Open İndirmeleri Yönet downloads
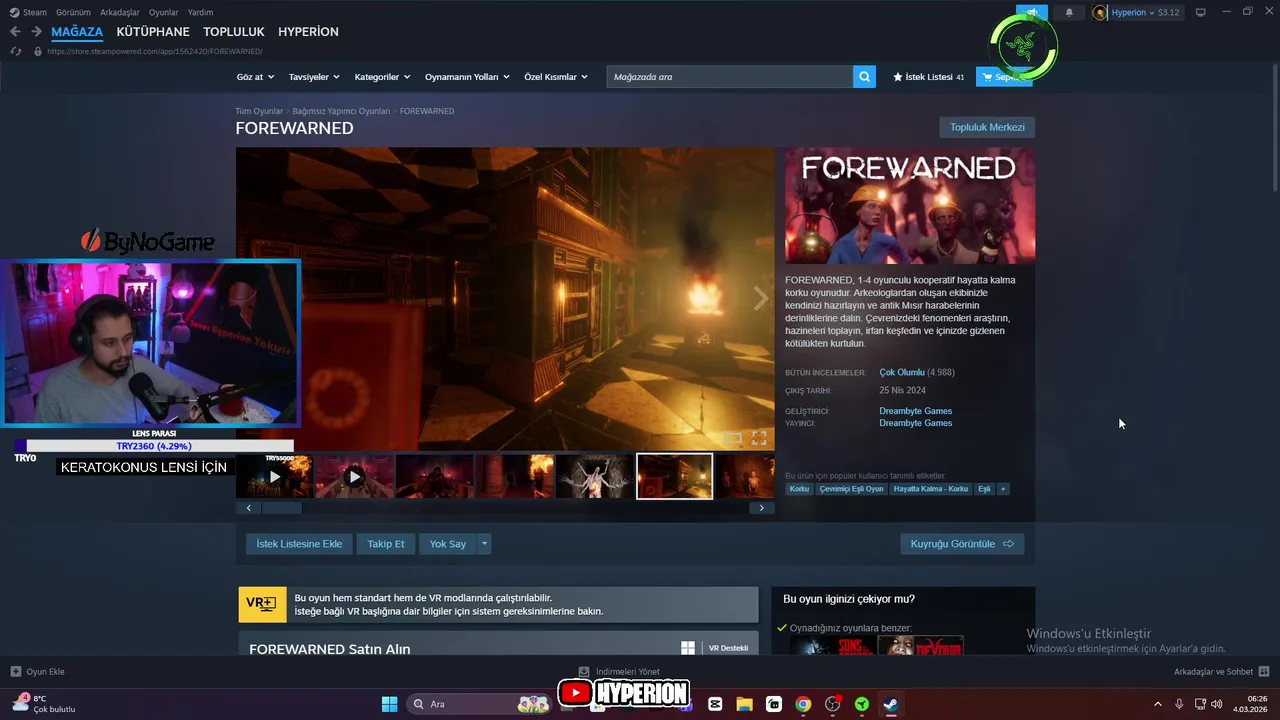 (619, 672)
